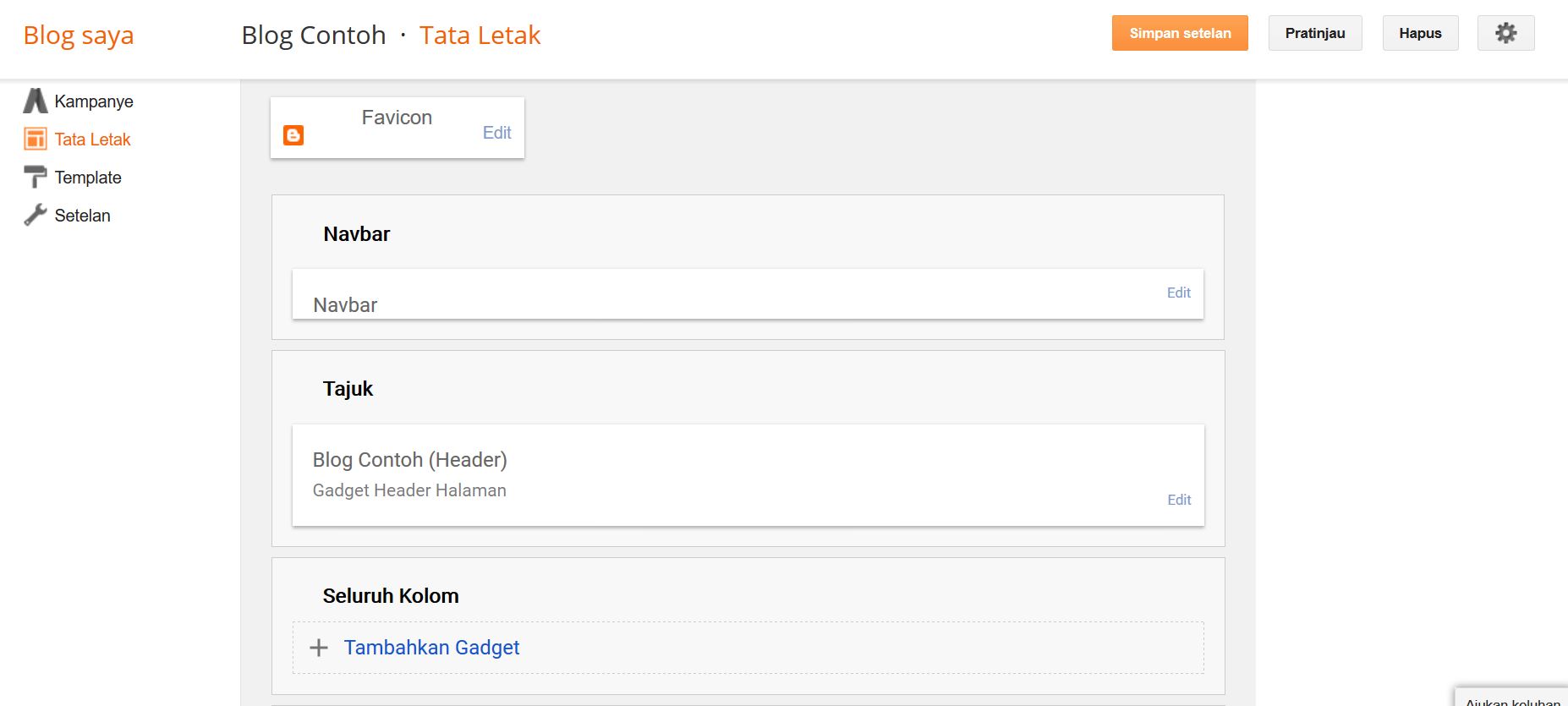
Task: Click the Tata Letak icon's orange square
Action: (x=35, y=139)
